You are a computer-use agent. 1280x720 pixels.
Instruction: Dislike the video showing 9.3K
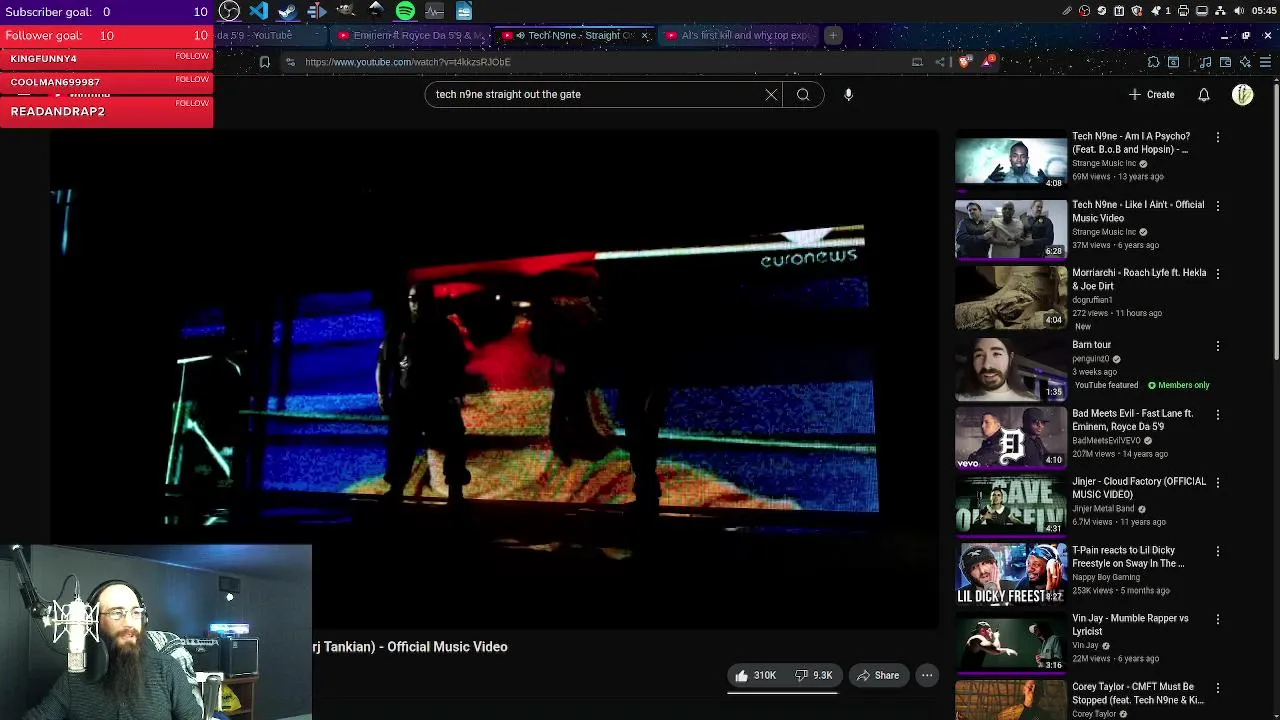[x=813, y=675]
